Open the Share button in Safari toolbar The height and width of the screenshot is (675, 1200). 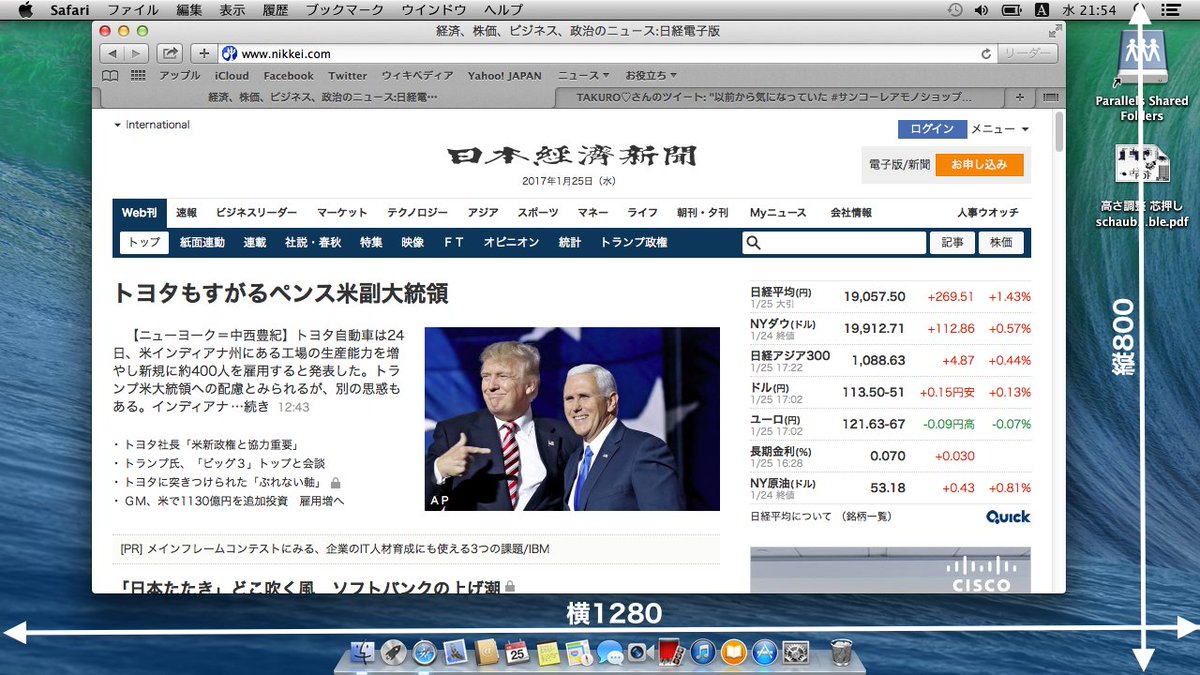[170, 54]
